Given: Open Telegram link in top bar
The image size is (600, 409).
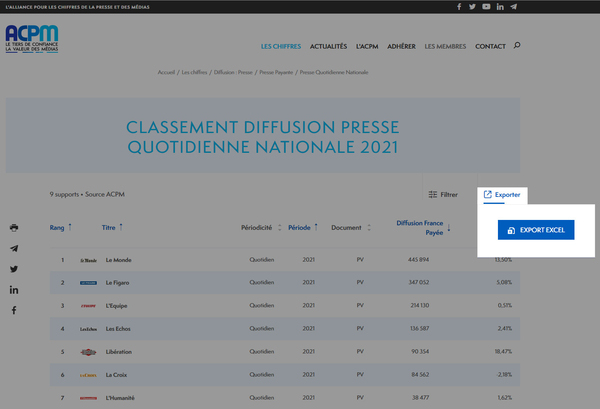Looking at the screenshot, I should tap(514, 7).
